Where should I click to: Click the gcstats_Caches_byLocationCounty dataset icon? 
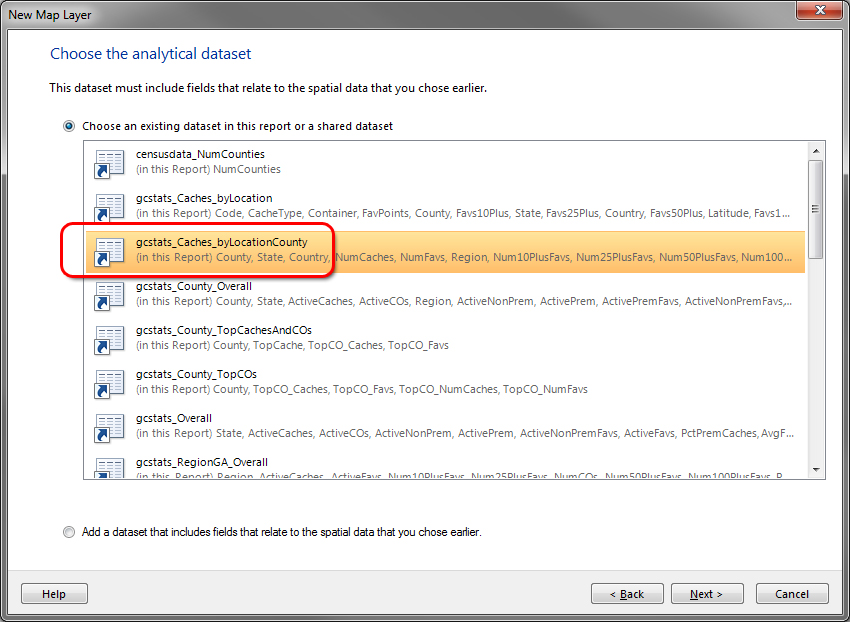(x=109, y=251)
